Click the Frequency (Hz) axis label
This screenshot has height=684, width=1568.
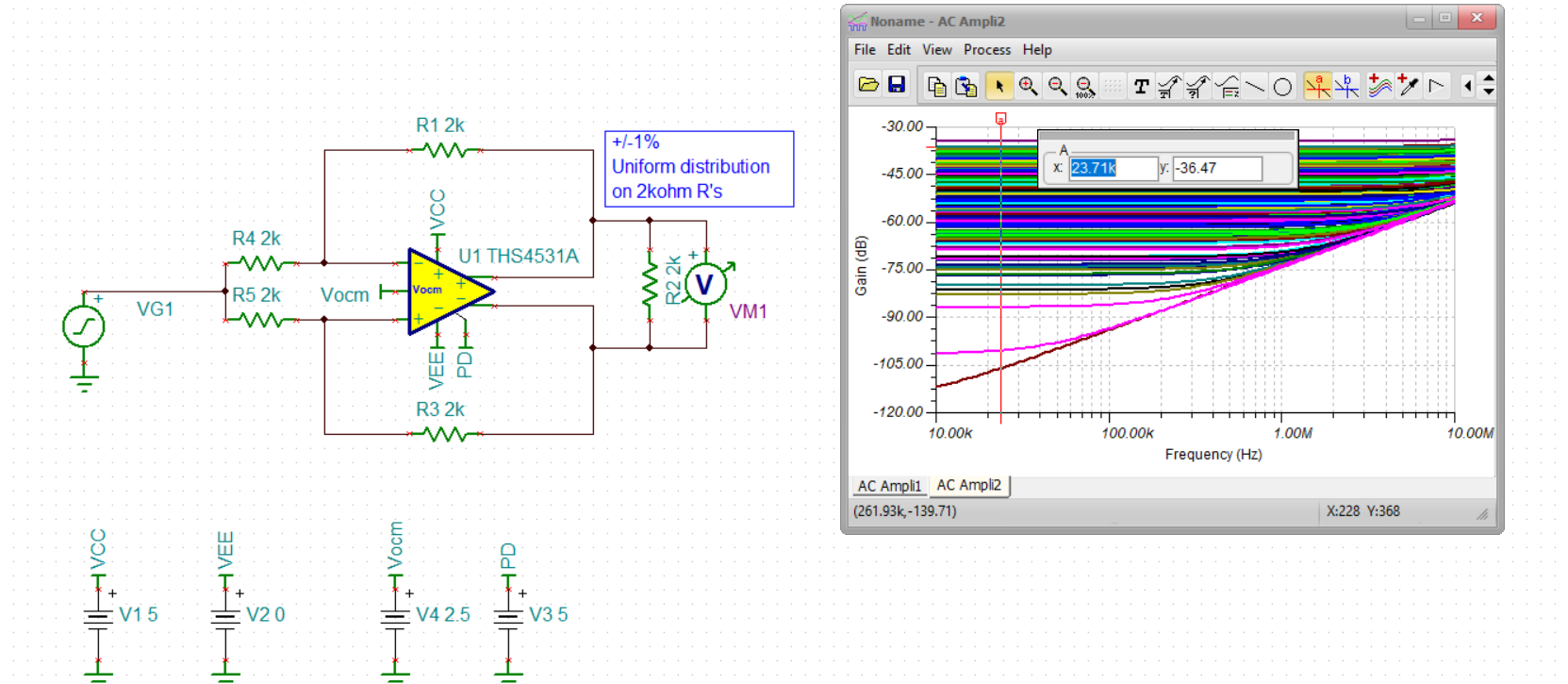pyautogui.click(x=1213, y=455)
